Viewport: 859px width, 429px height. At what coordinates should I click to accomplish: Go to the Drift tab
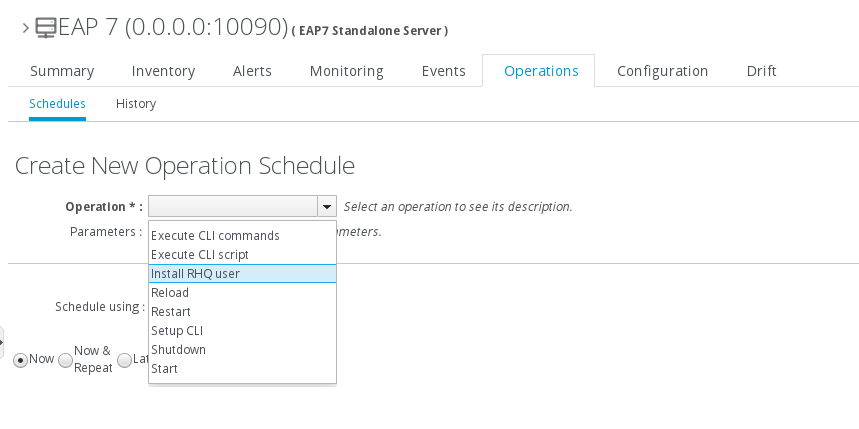click(761, 71)
